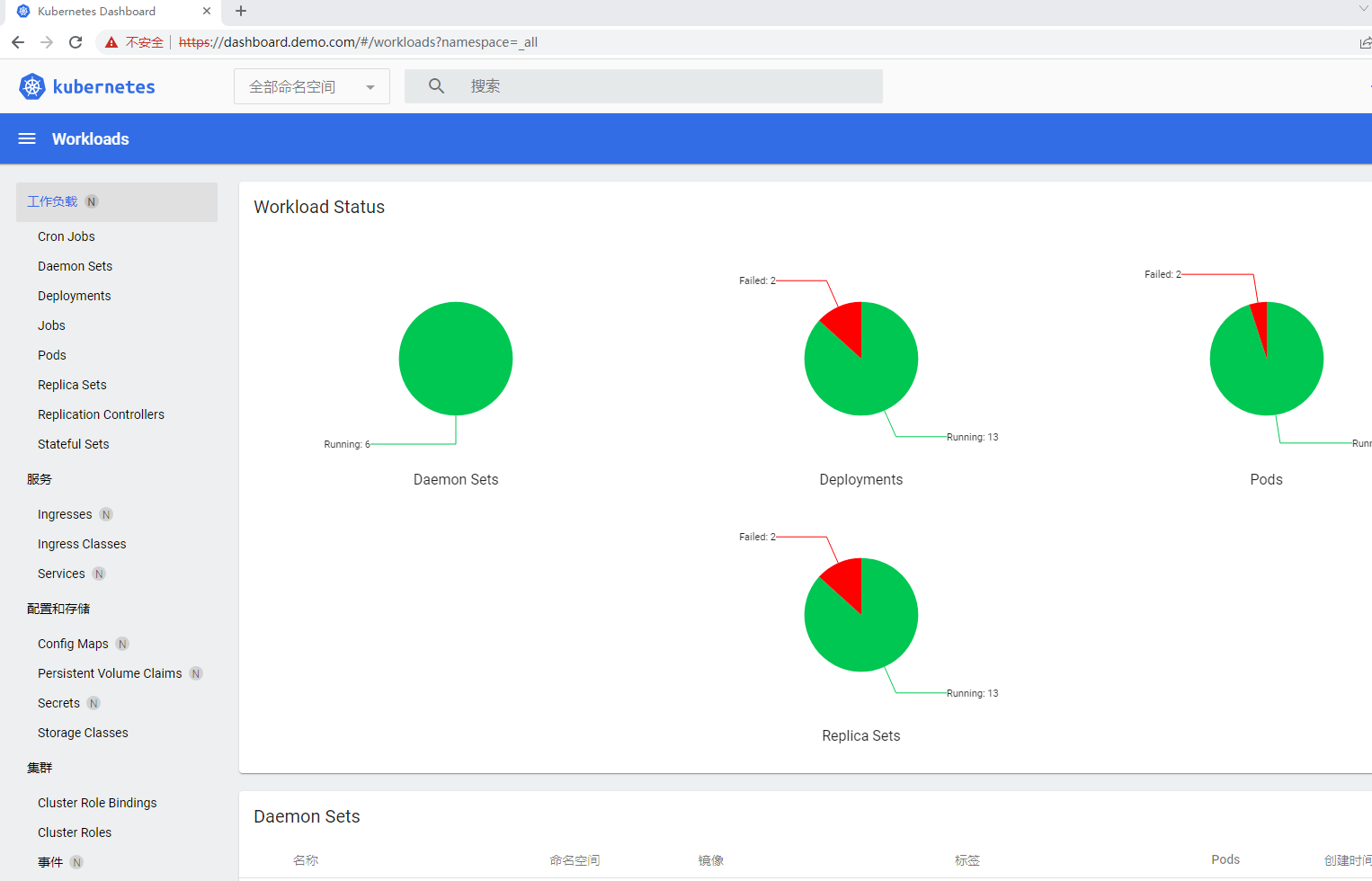Click the 标签 column header
1372x881 pixels.
[x=967, y=860]
